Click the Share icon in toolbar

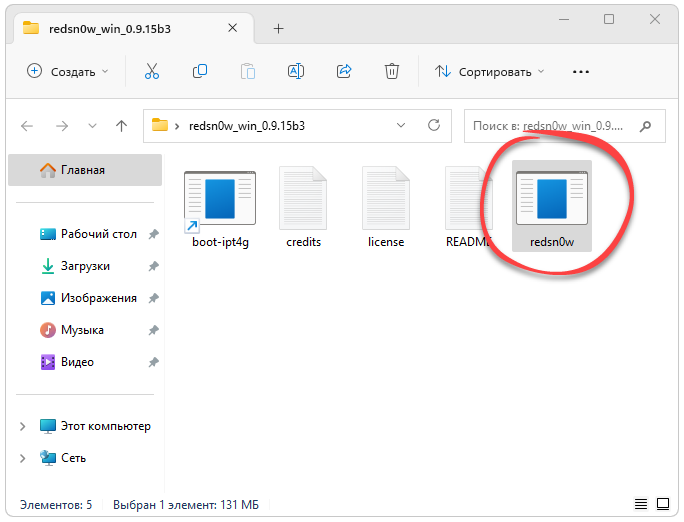344,71
